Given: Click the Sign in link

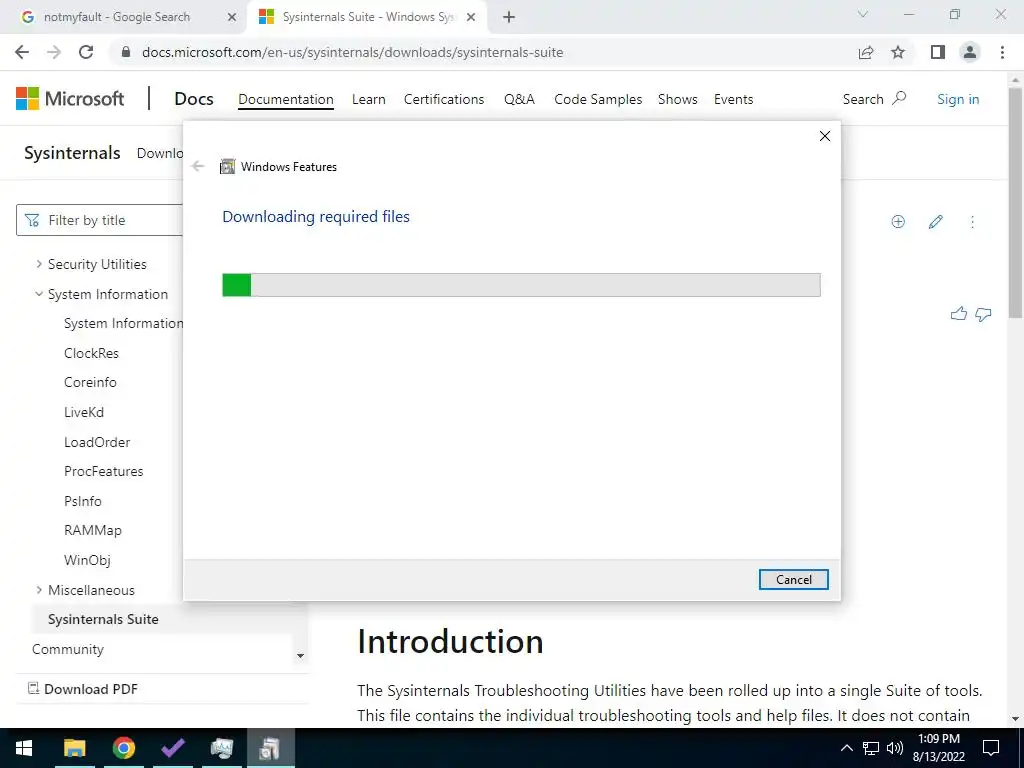Looking at the screenshot, I should (x=957, y=99).
